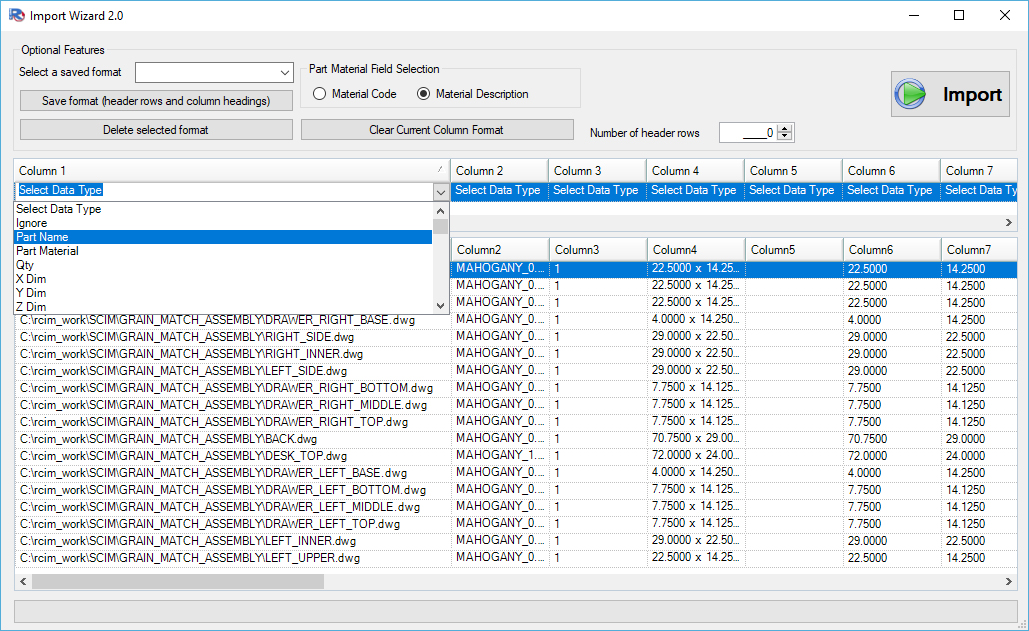The height and width of the screenshot is (631, 1029).
Task: Pick Ignore in the data type list
Action: point(32,223)
